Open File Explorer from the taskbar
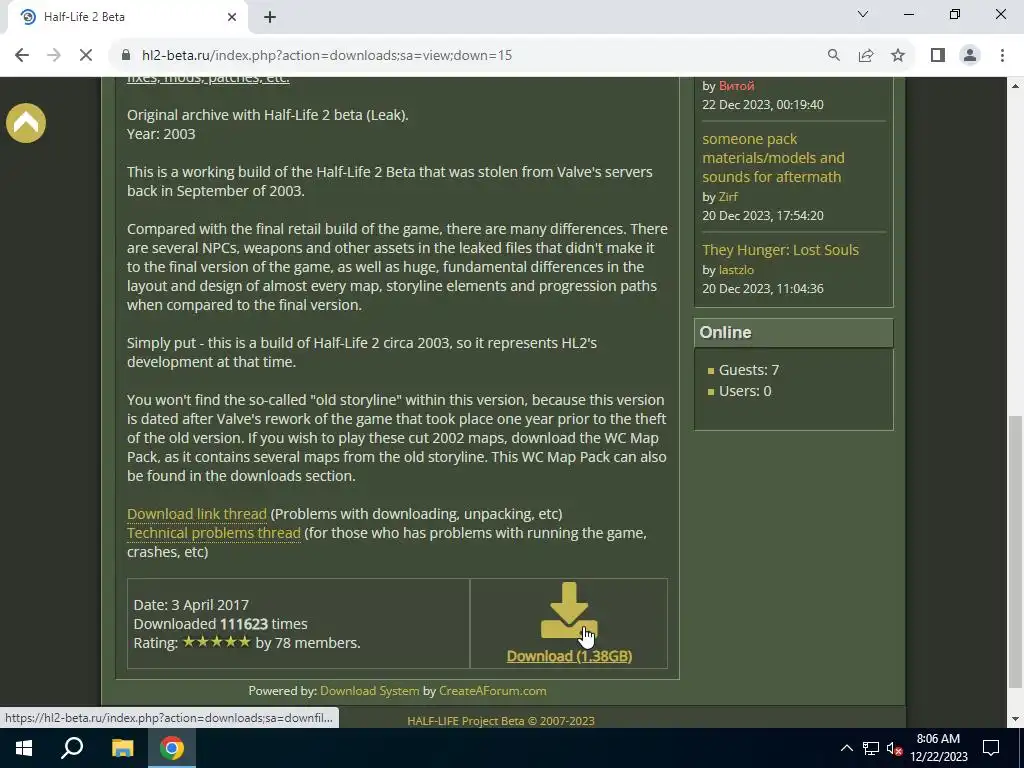Viewport: 1024px width, 768px height. point(122,748)
